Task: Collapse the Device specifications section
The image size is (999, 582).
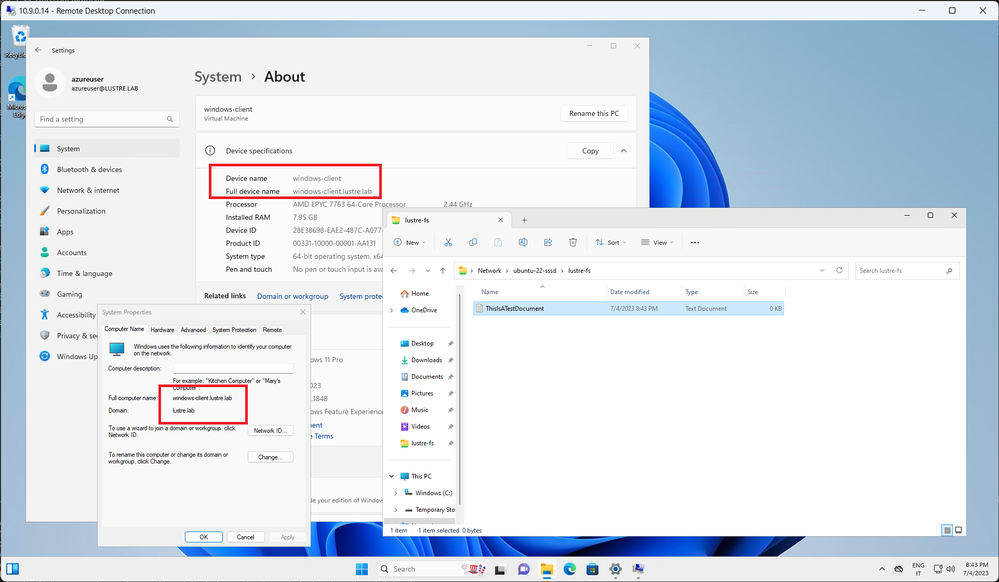Action: (x=624, y=151)
